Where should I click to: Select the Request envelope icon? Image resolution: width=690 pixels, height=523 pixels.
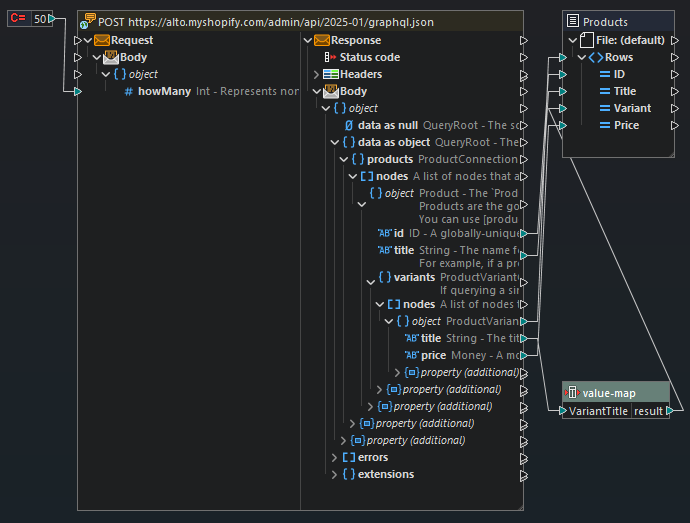(x=101, y=40)
